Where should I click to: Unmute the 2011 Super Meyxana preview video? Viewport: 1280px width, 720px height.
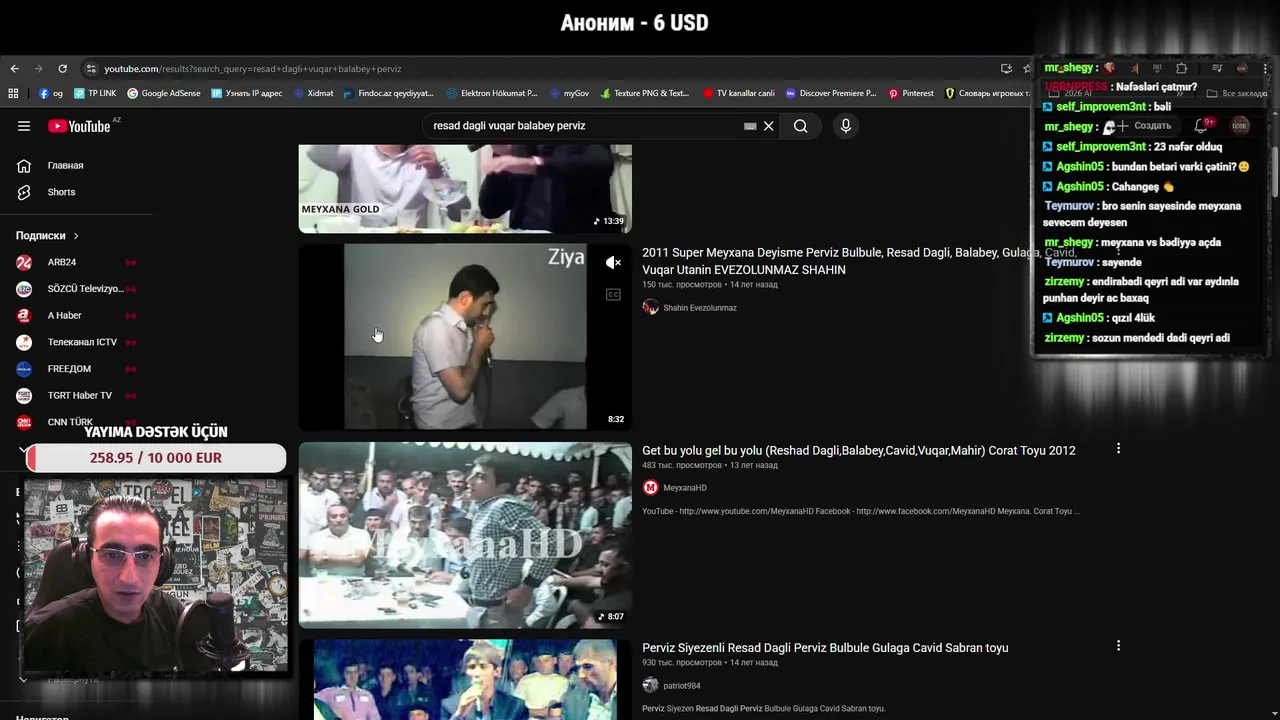tap(613, 263)
